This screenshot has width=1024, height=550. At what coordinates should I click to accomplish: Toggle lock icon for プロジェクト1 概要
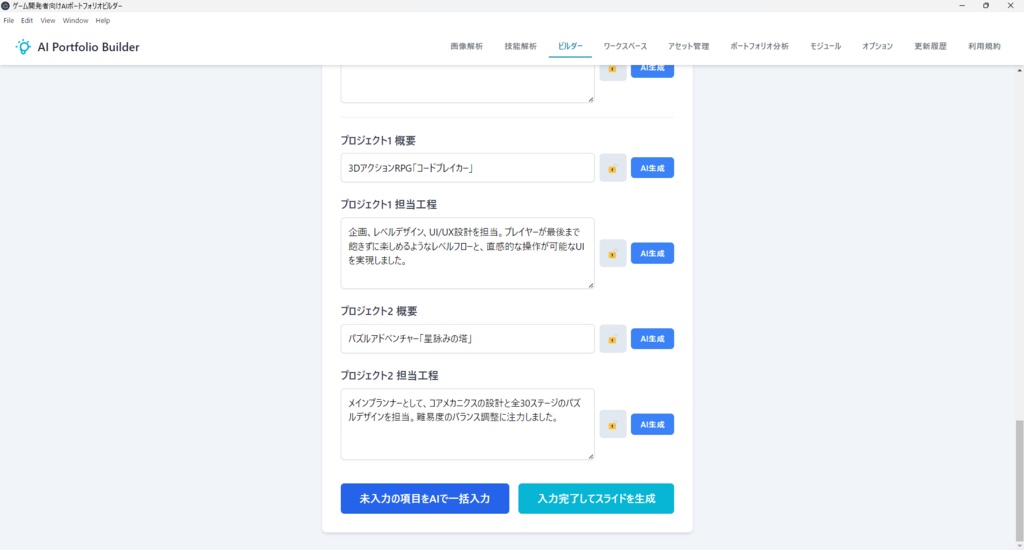click(613, 168)
